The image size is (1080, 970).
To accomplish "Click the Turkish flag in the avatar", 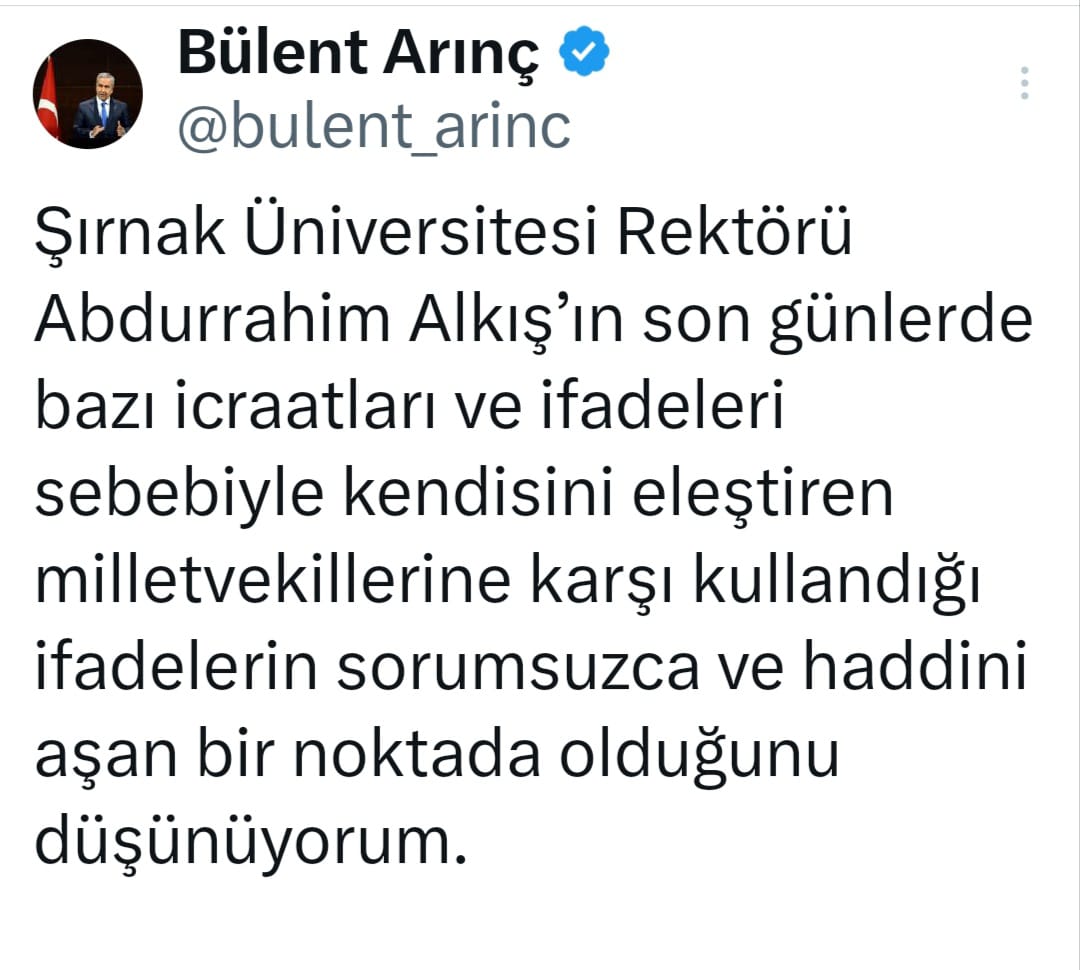I will pyautogui.click(x=47, y=96).
